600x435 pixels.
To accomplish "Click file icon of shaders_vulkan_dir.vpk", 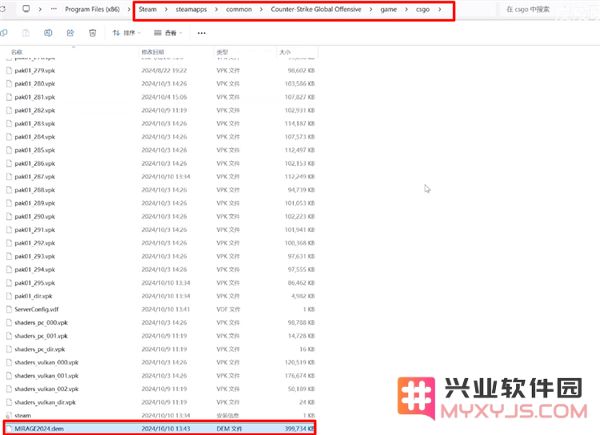I will pos(9,402).
